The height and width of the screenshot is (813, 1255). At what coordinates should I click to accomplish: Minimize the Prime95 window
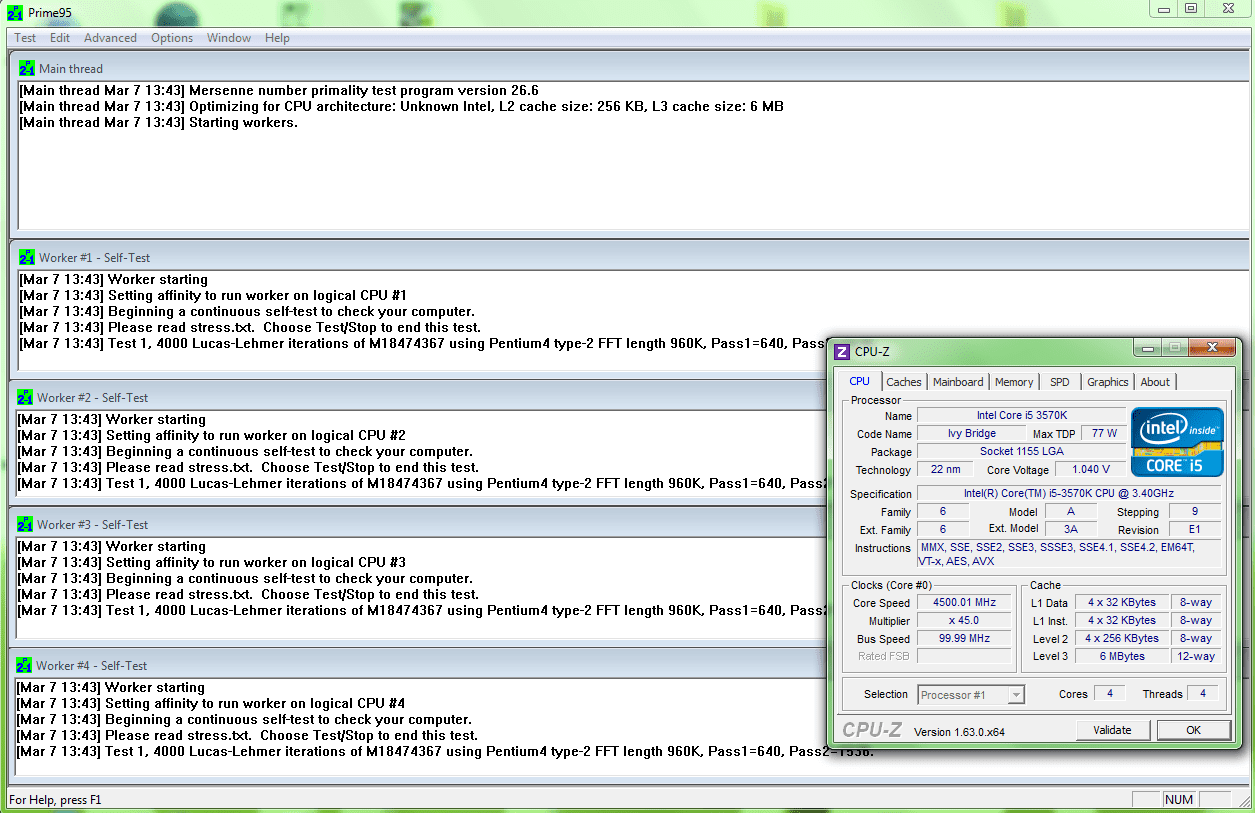click(1161, 8)
